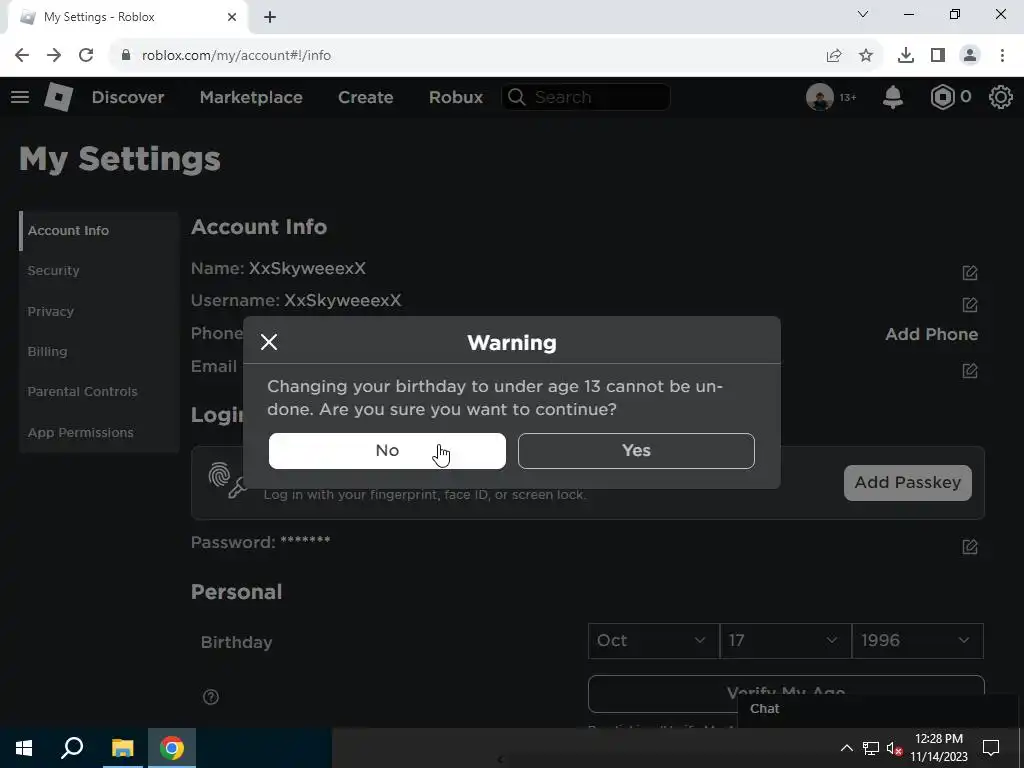Viewport: 1024px width, 768px height.
Task: Open the Chrome profile icon
Action: point(970,56)
